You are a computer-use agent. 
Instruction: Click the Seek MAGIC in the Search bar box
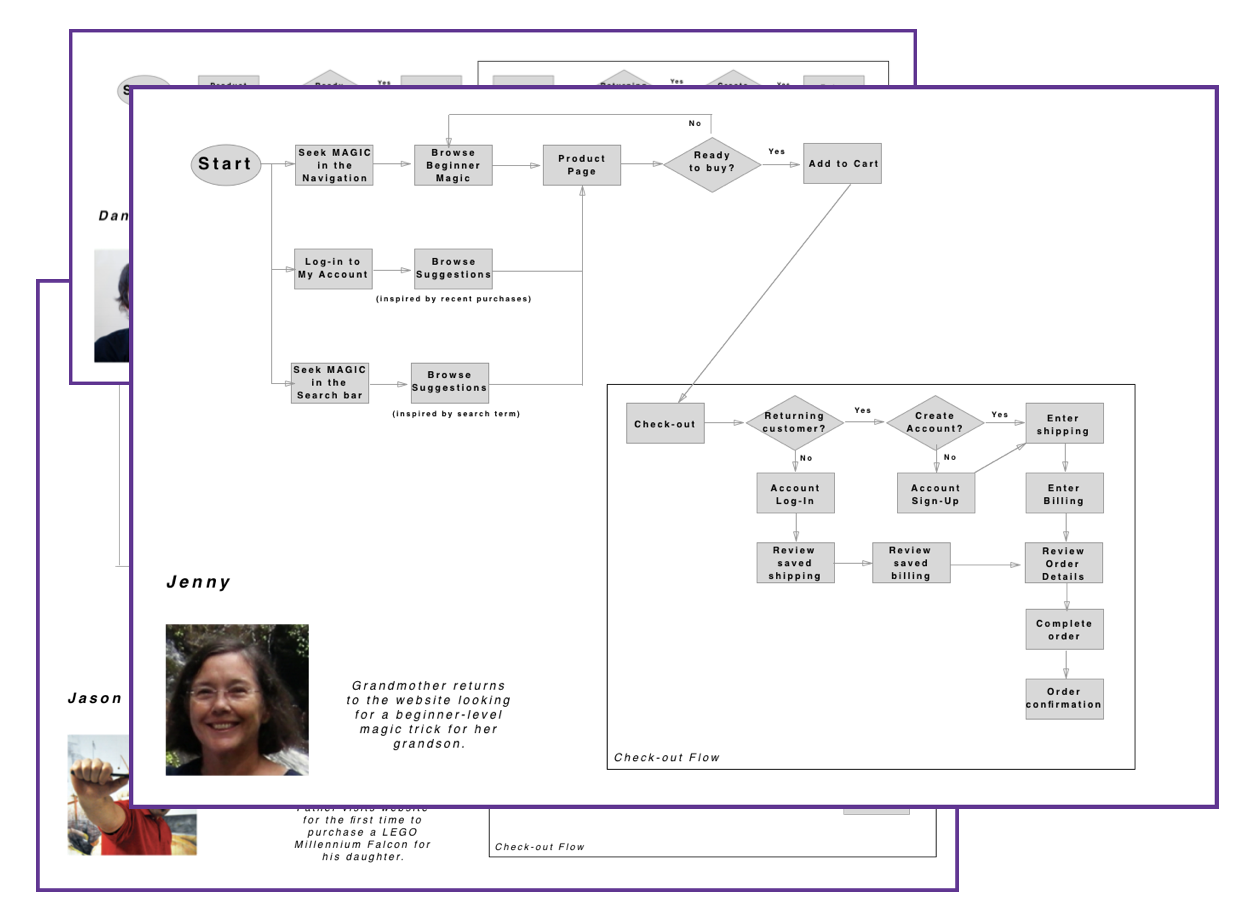[x=330, y=383]
